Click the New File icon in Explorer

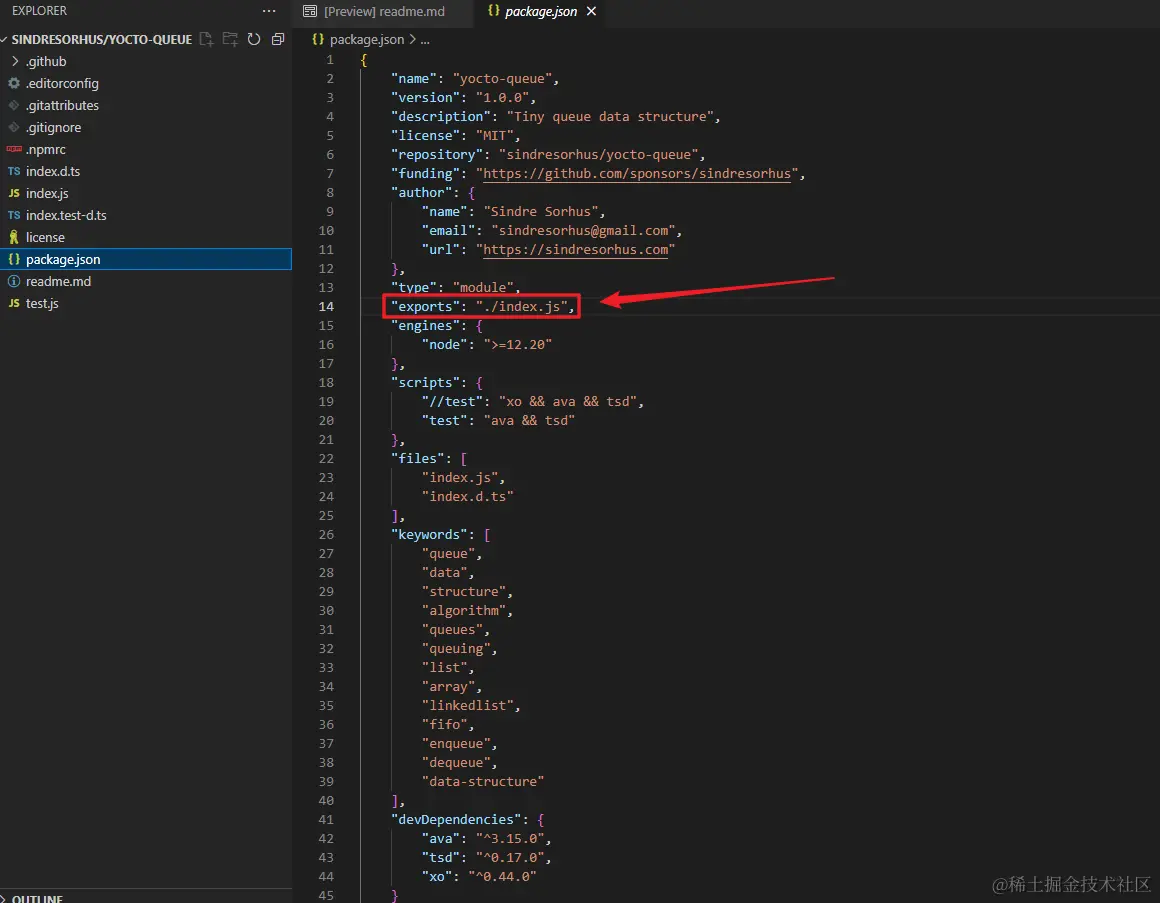pyautogui.click(x=206, y=39)
